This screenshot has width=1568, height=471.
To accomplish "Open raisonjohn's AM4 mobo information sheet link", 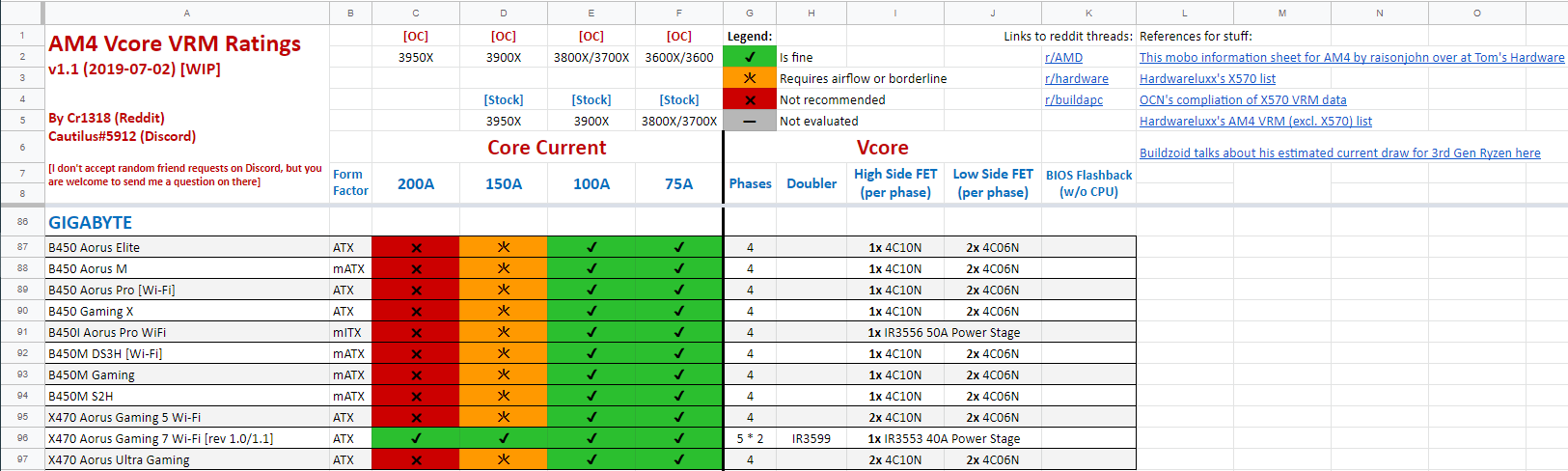I will [1352, 58].
